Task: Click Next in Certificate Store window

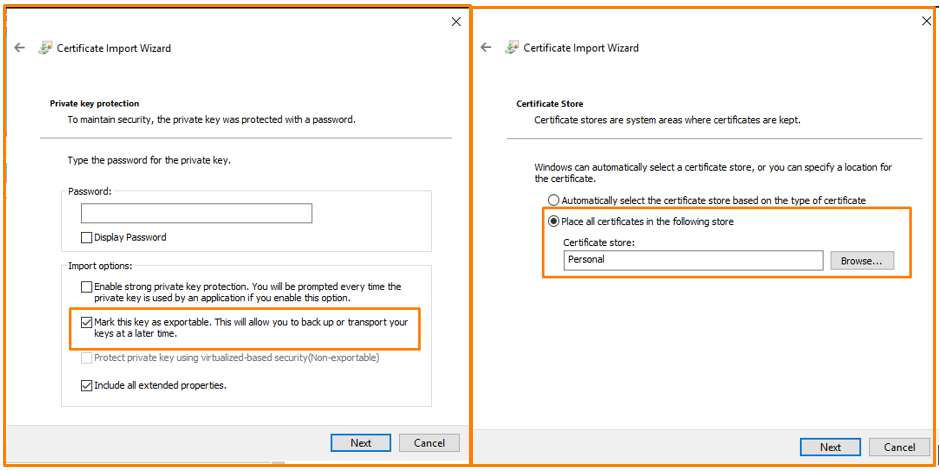Action: [830, 447]
